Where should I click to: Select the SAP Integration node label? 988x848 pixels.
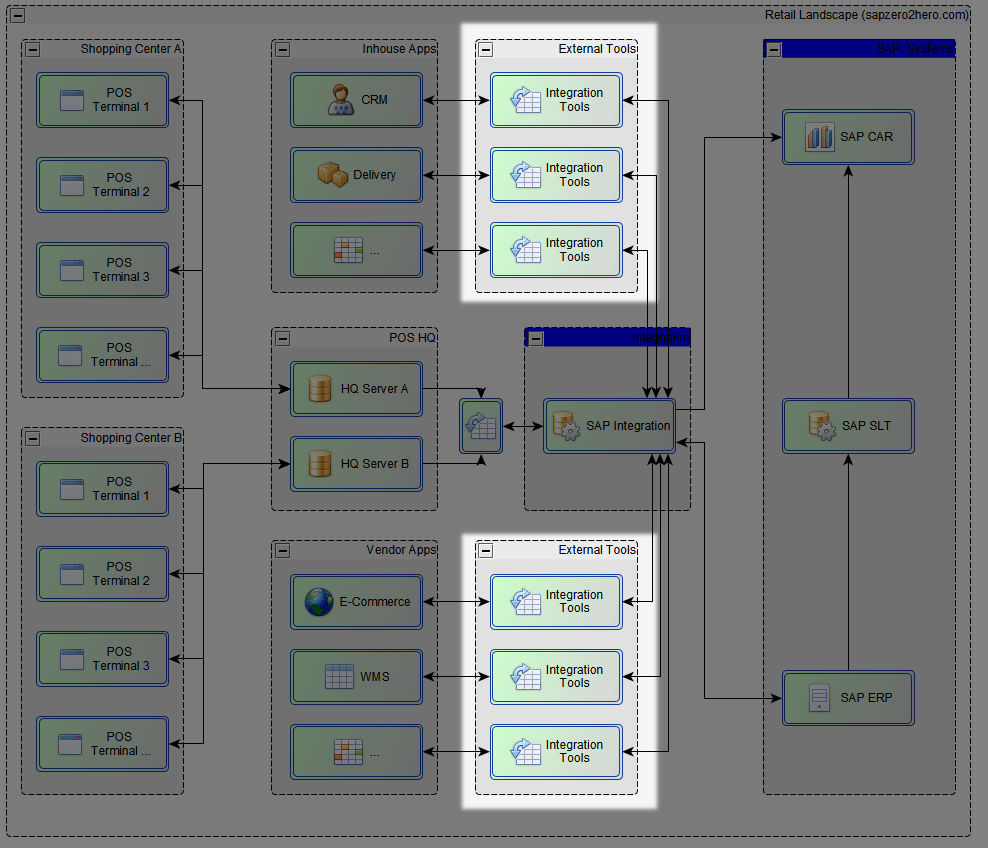[x=628, y=426]
